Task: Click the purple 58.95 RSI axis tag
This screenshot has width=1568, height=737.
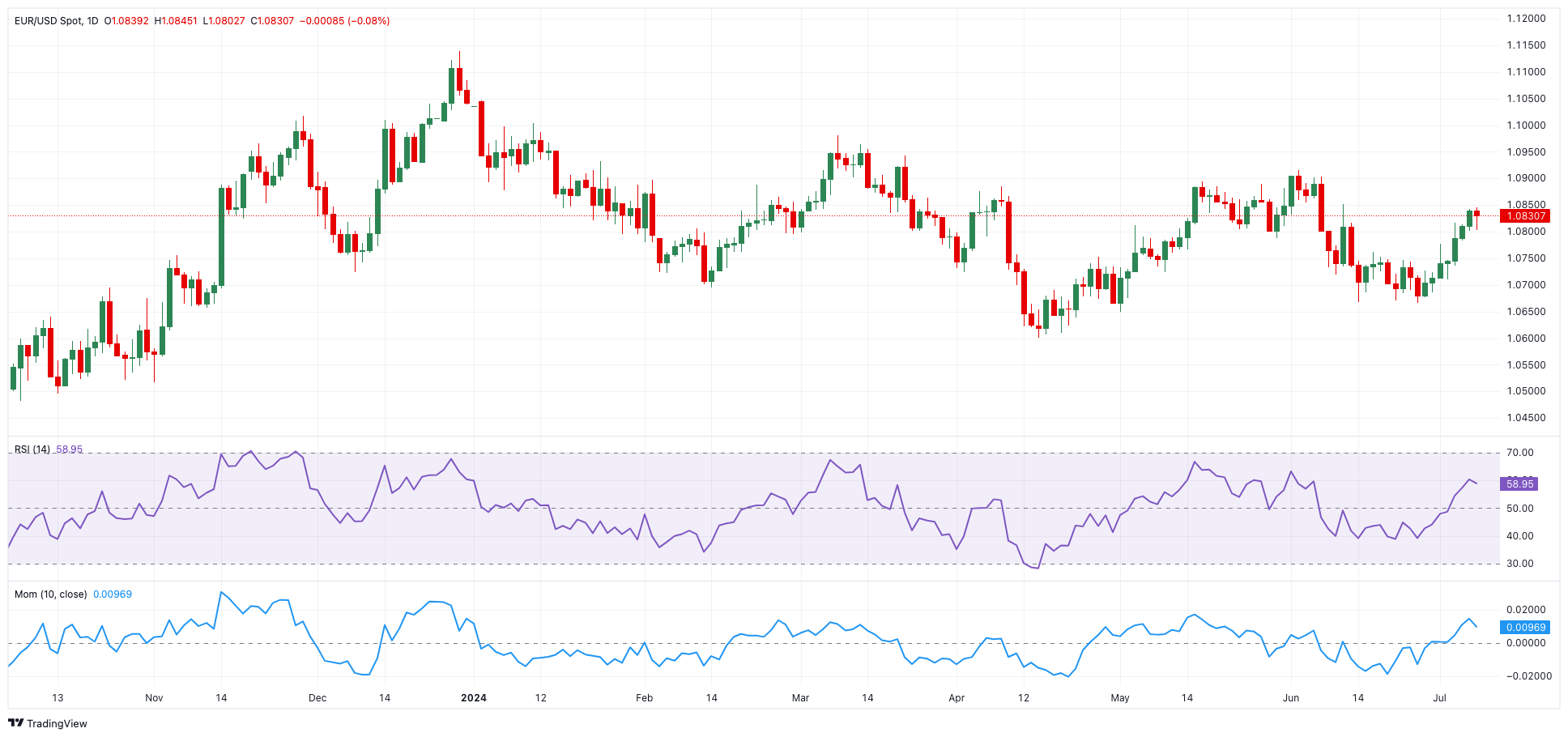Action: (1519, 484)
